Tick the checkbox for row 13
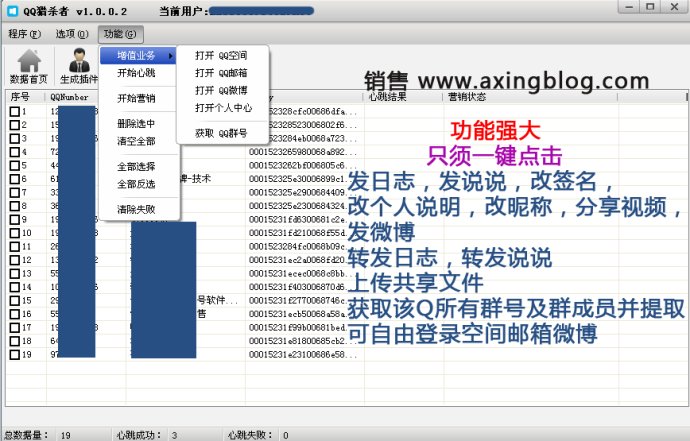Screen dimensions: 690x441 15,273
